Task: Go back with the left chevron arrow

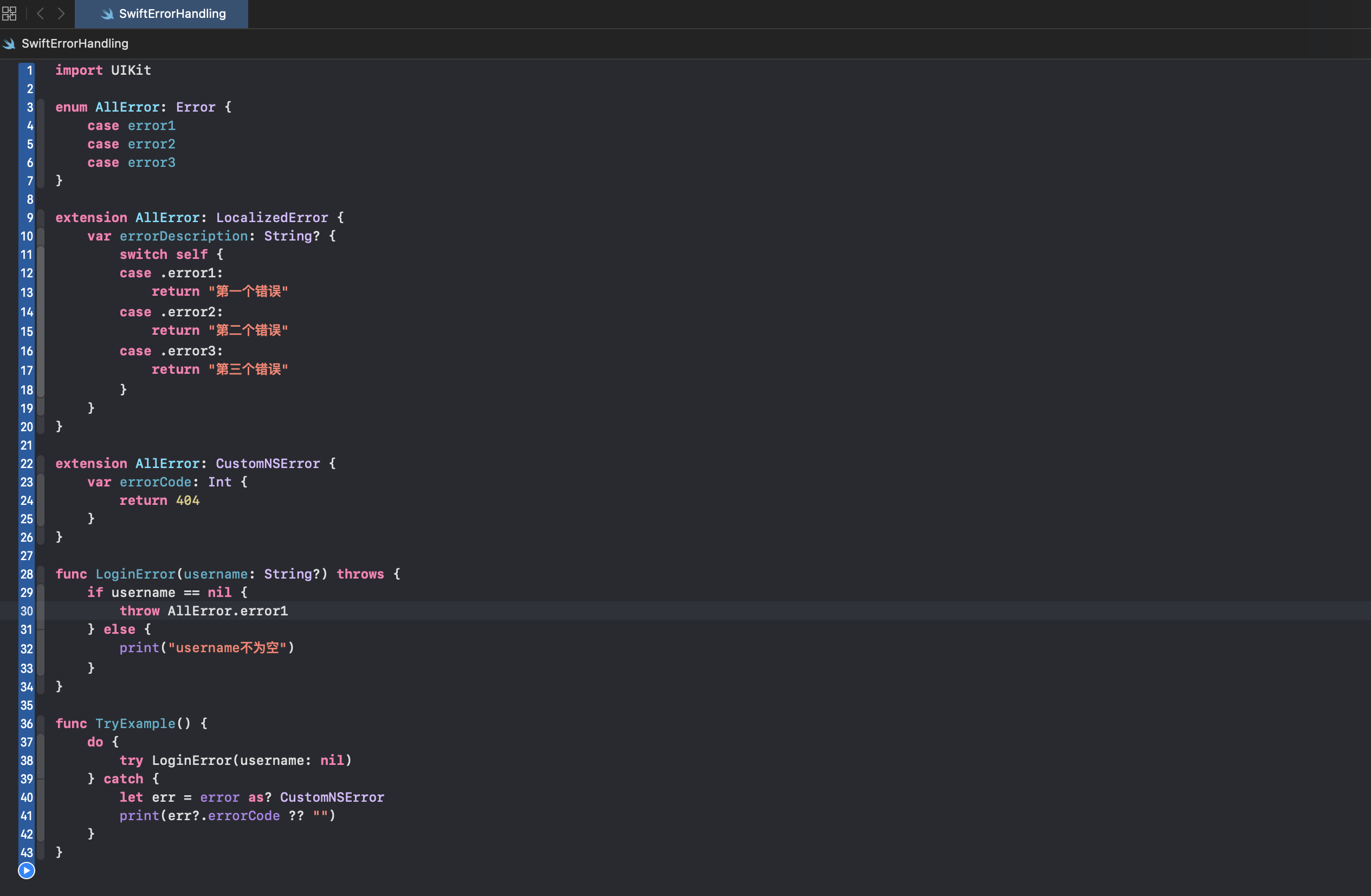Action: pyautogui.click(x=40, y=13)
